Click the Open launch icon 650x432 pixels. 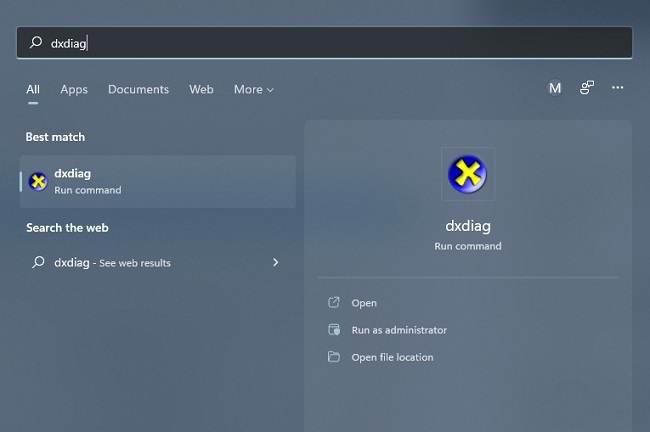334,302
